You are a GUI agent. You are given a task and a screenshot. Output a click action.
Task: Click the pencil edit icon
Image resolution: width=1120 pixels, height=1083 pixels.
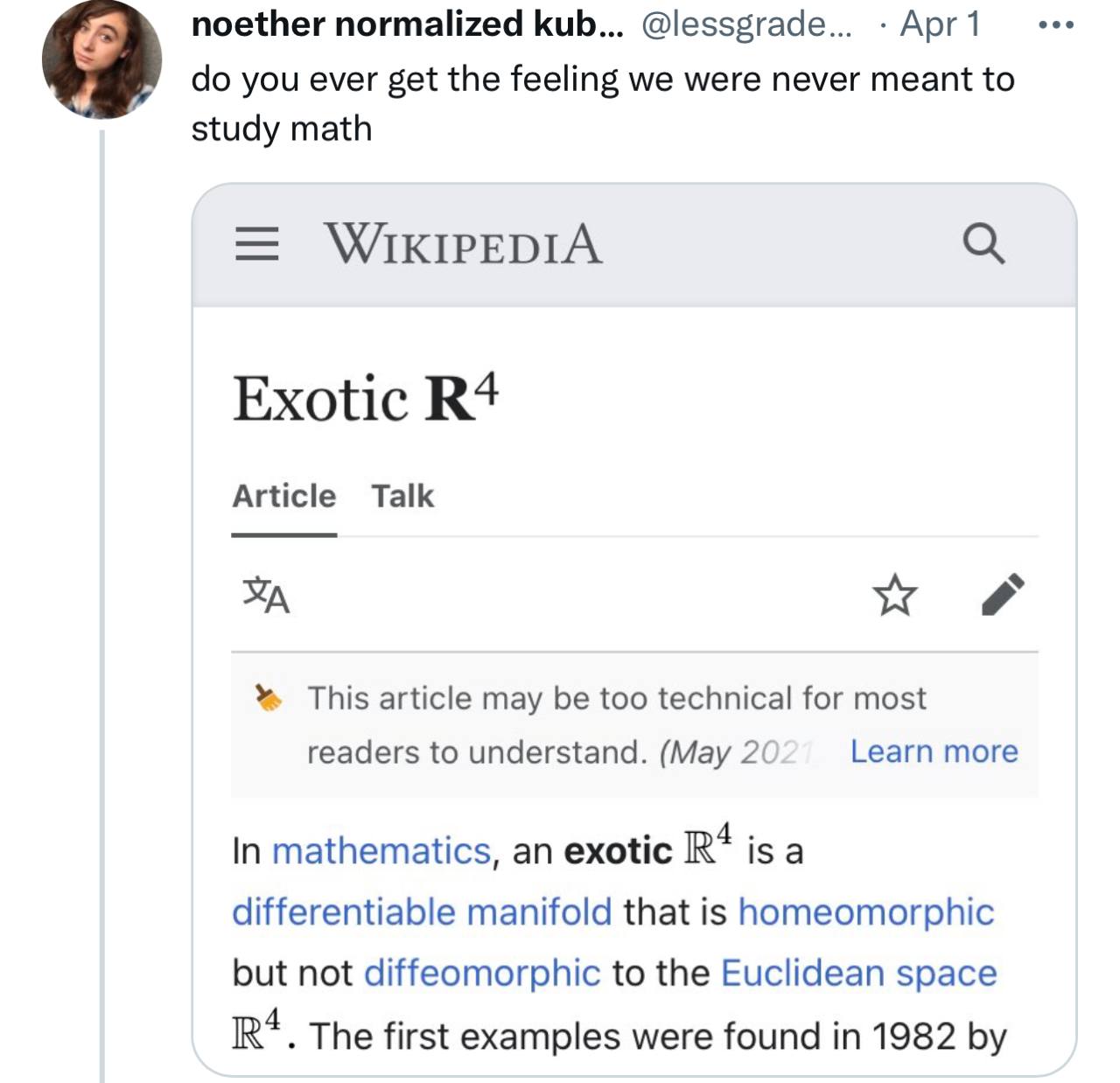pos(1003,595)
